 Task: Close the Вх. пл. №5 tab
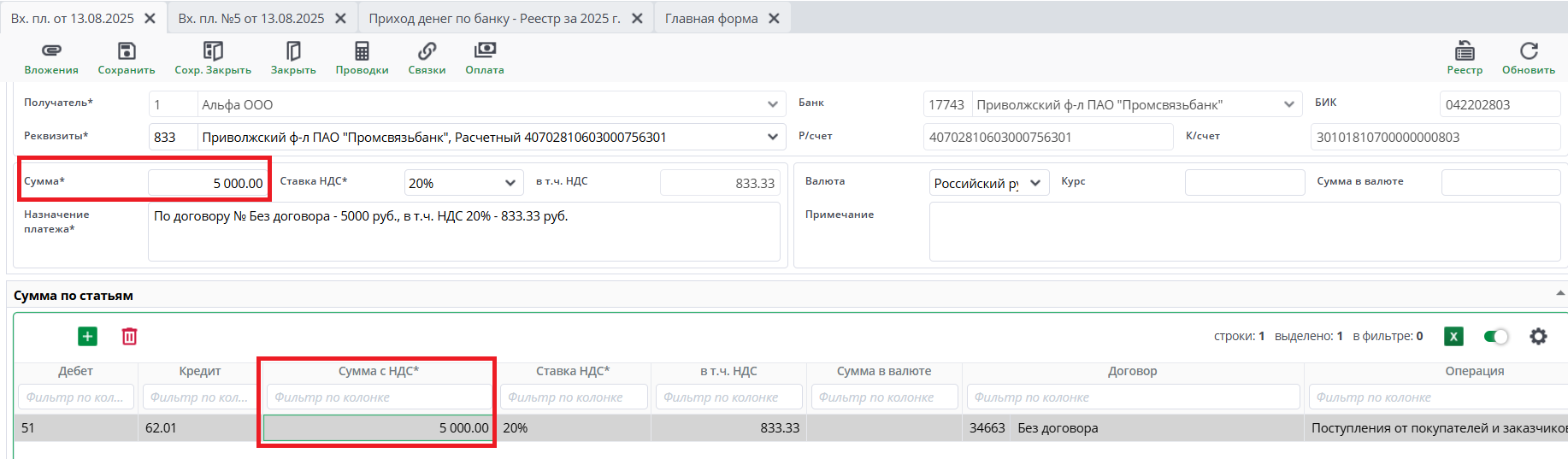pos(340,19)
